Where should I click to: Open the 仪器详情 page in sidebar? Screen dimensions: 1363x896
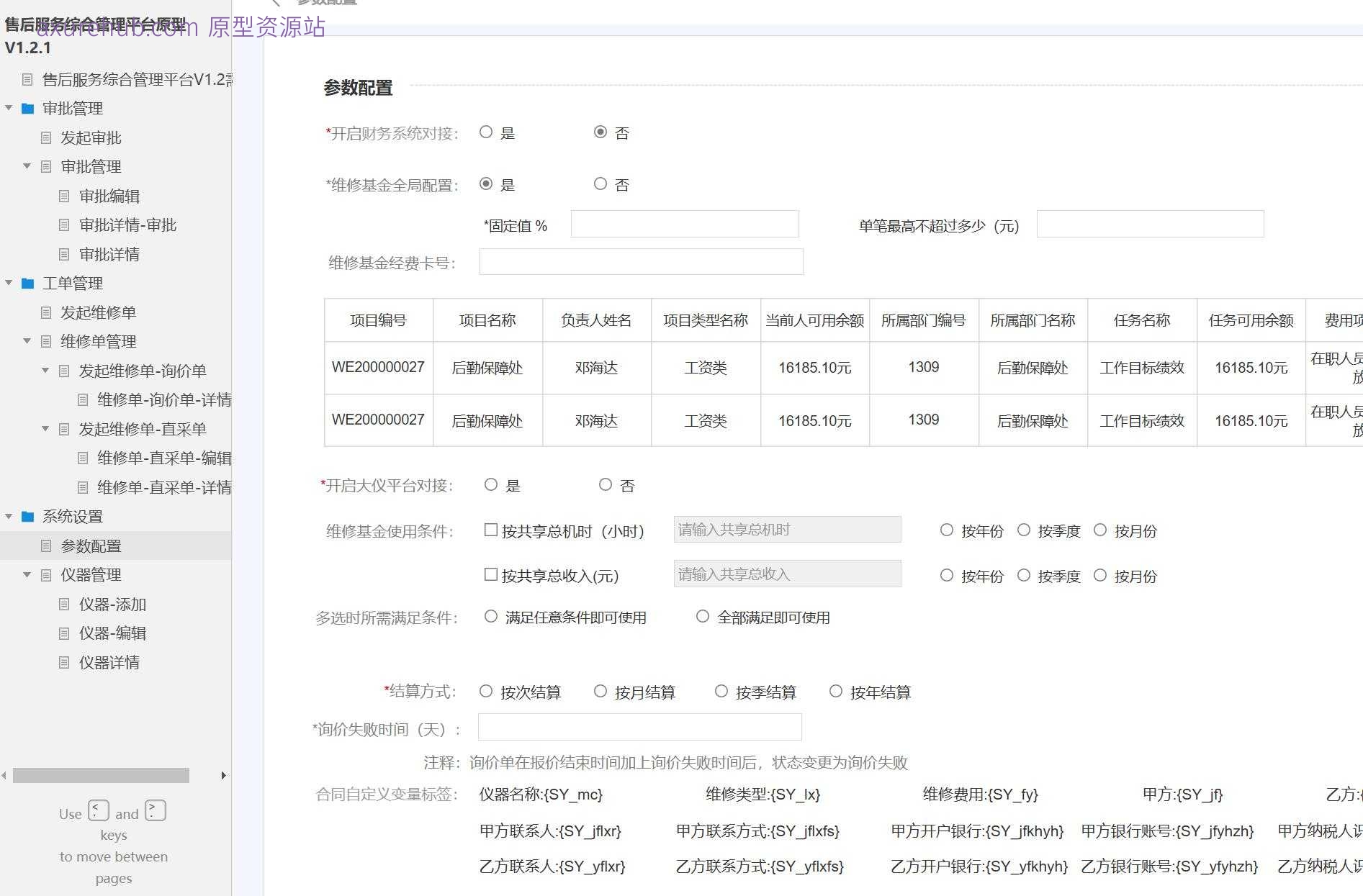click(x=109, y=662)
